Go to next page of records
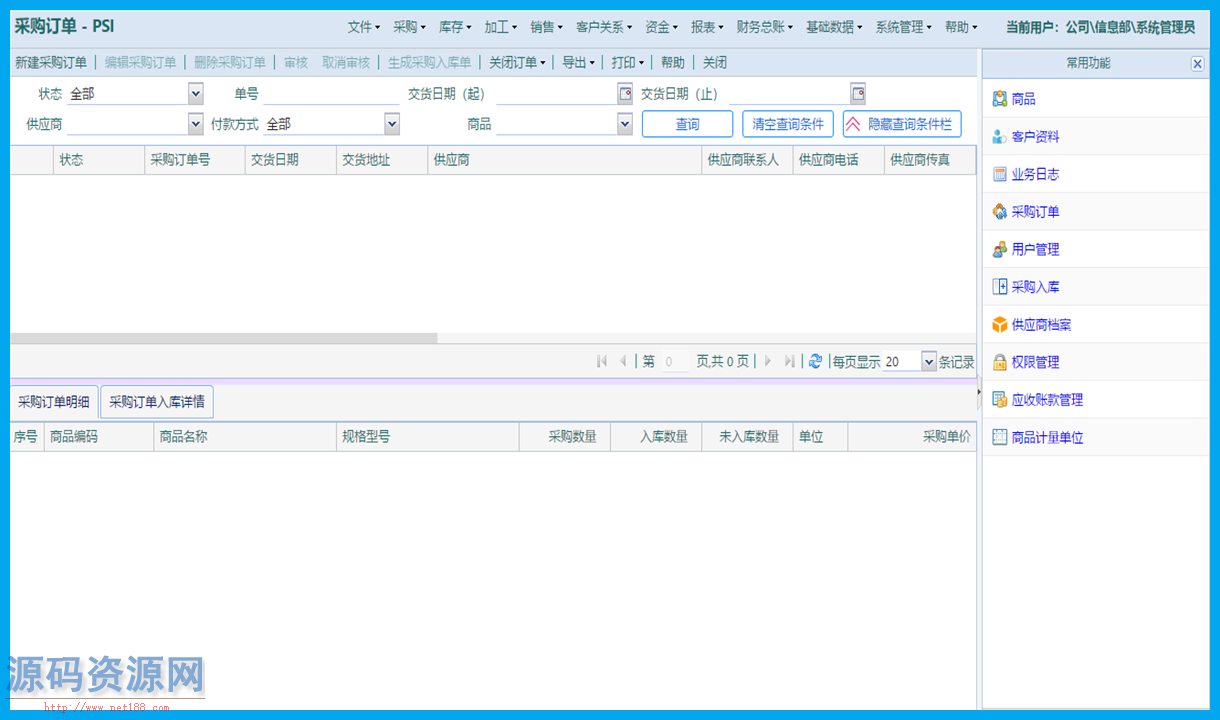Screen dimensions: 1220x720 [x=768, y=361]
